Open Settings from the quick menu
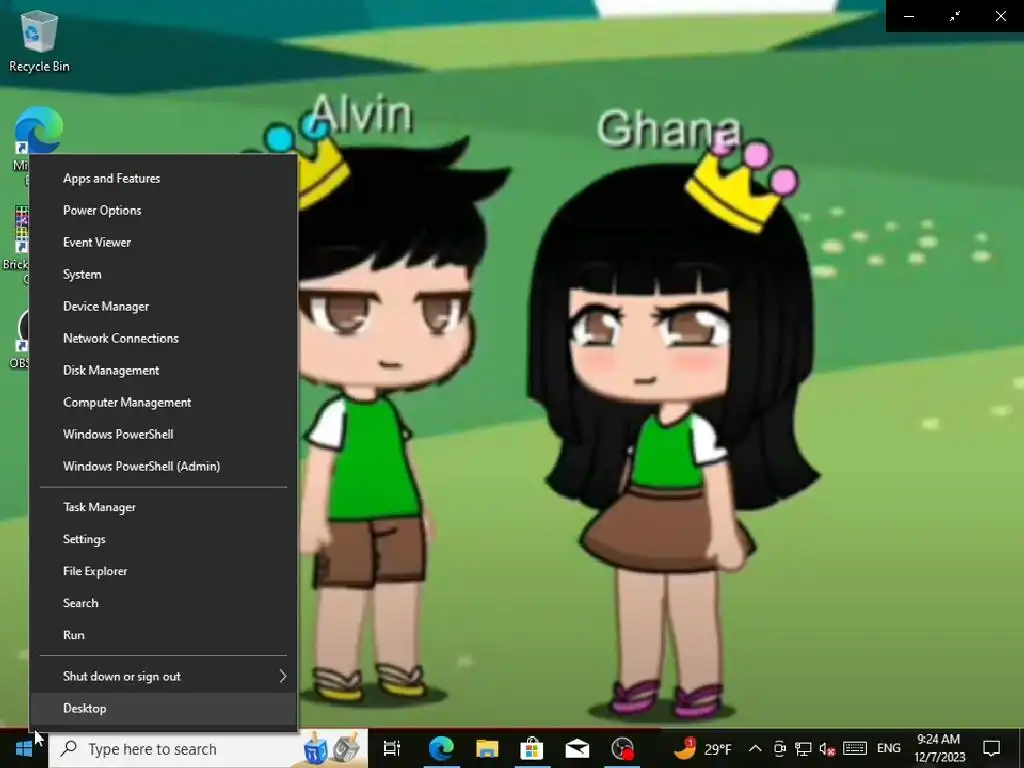The image size is (1024, 768). [x=163, y=539]
